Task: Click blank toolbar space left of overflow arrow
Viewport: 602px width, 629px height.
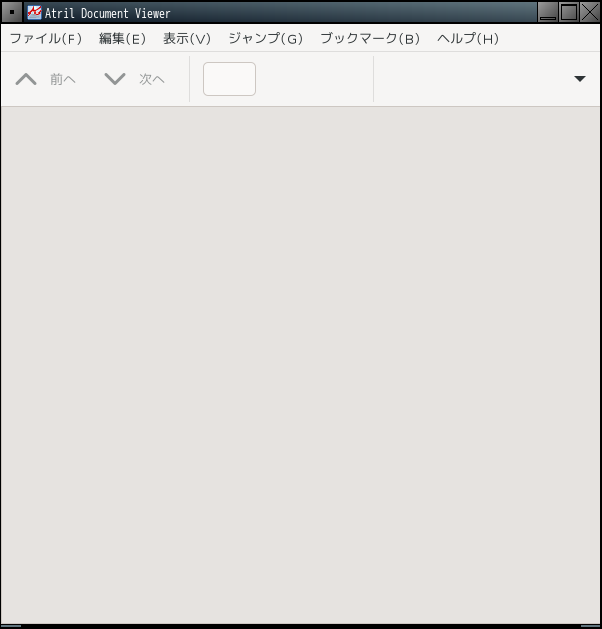Action: point(473,79)
